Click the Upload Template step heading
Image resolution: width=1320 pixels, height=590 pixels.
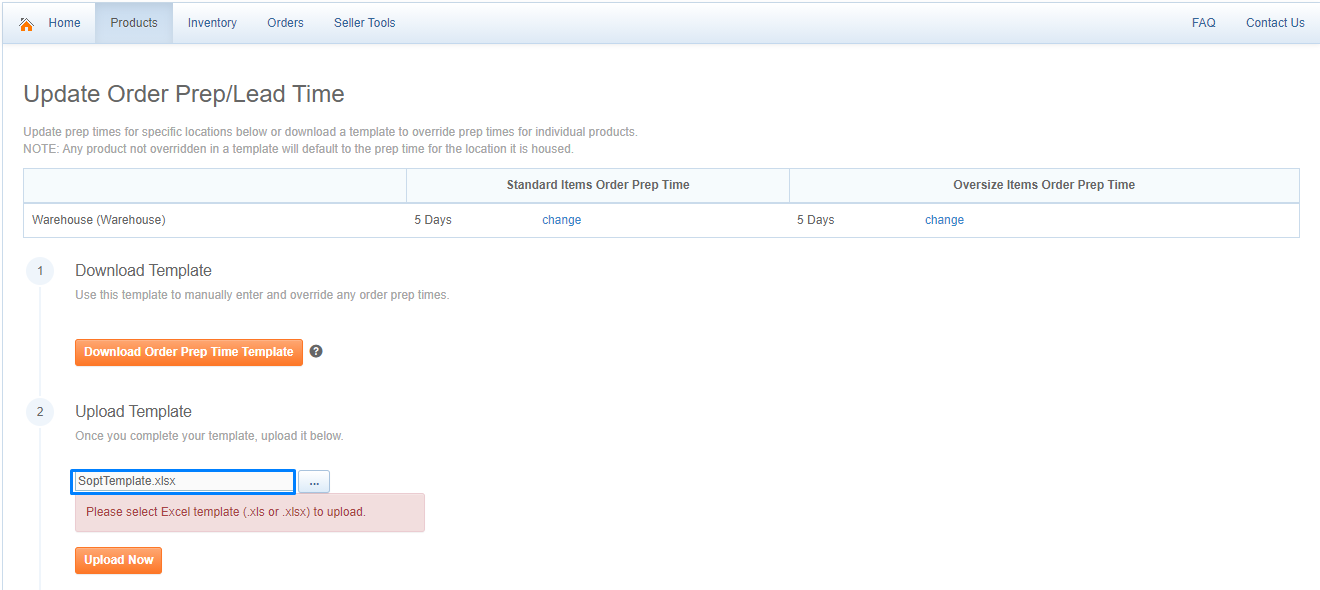pyautogui.click(x=133, y=411)
